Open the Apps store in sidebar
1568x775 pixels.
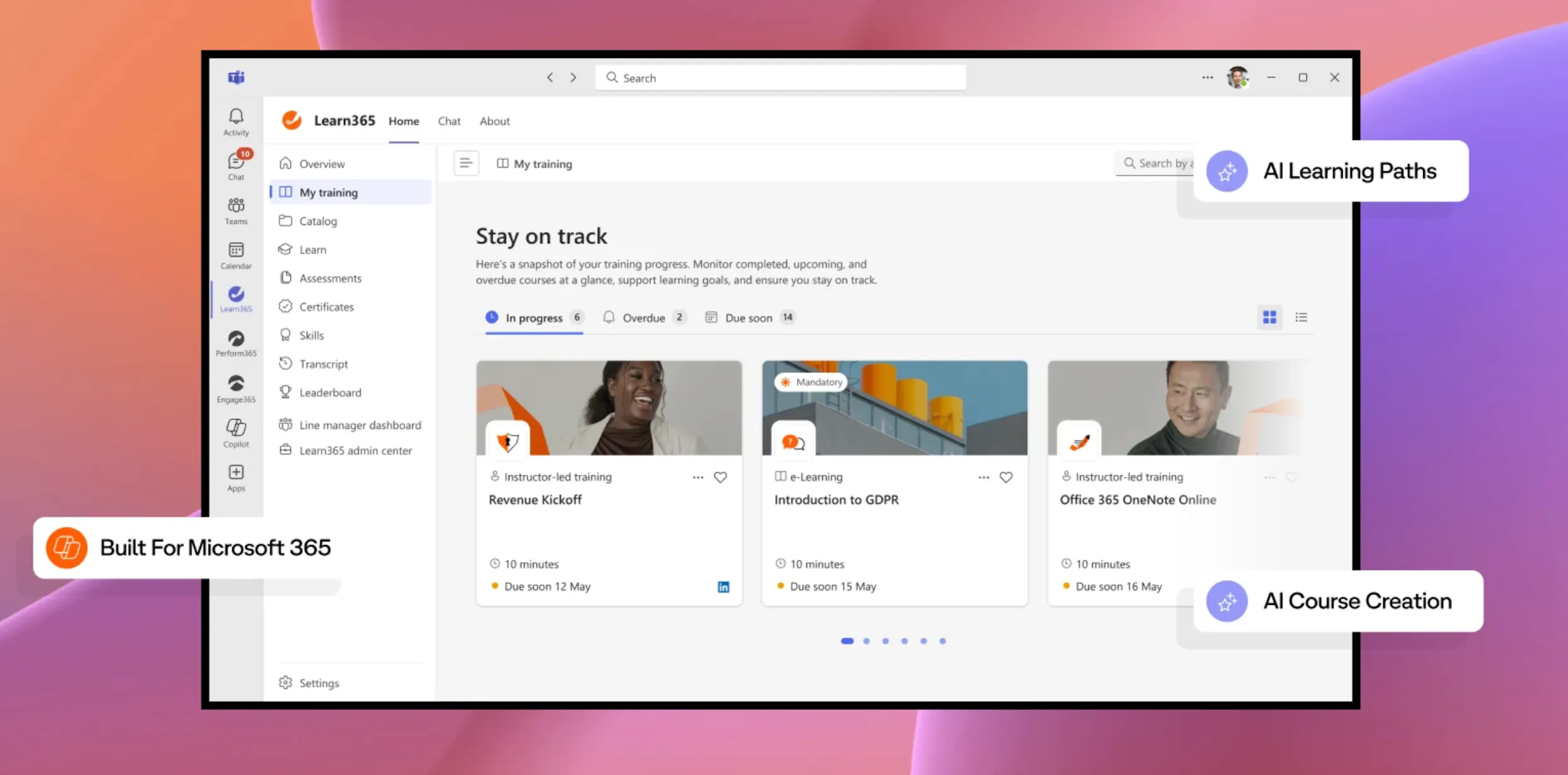click(x=236, y=478)
